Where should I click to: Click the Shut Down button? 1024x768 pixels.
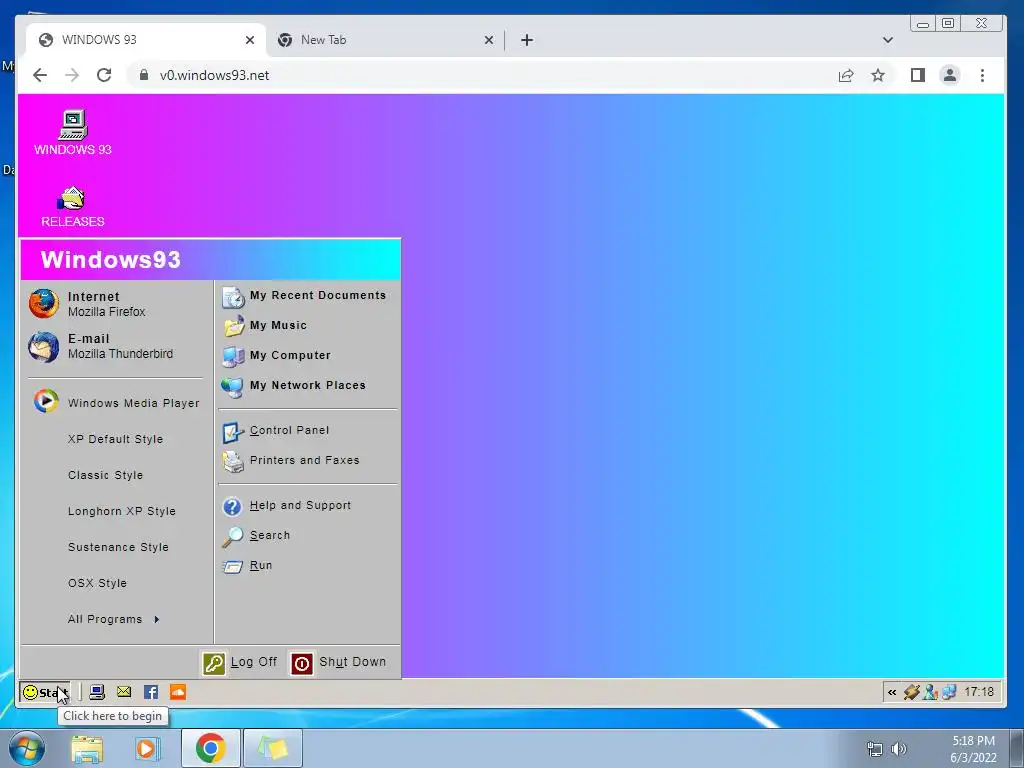(x=339, y=662)
